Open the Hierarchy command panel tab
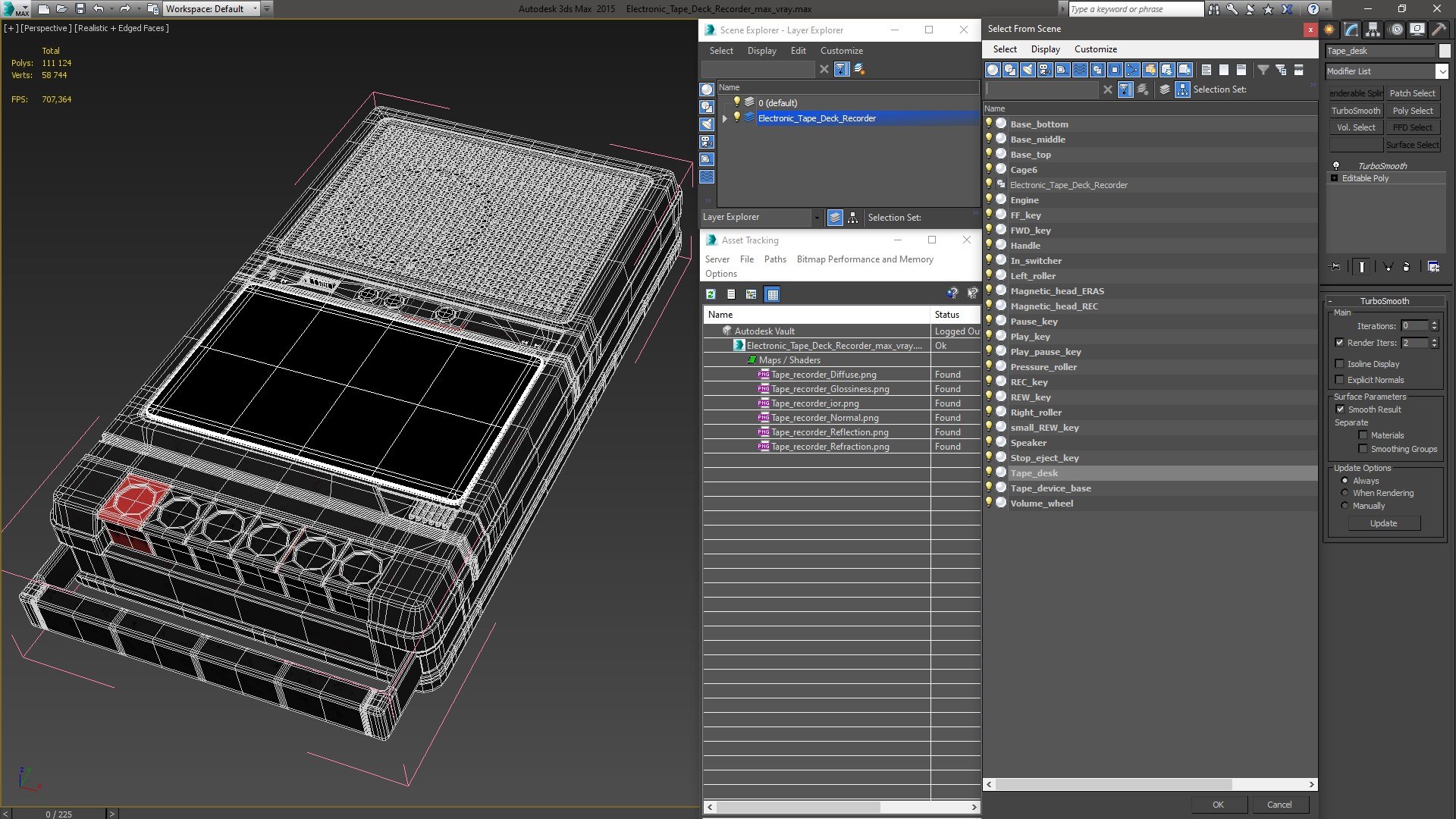Viewport: 1456px width, 819px height. coord(1373,30)
